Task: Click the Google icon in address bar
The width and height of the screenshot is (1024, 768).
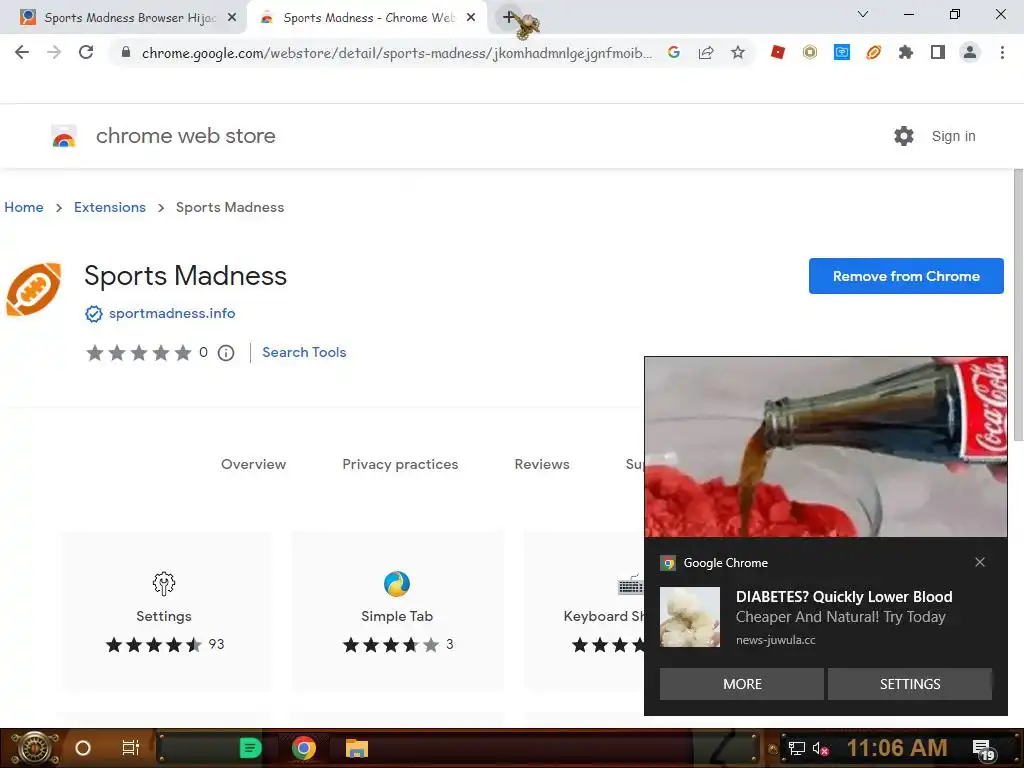Action: click(x=674, y=52)
